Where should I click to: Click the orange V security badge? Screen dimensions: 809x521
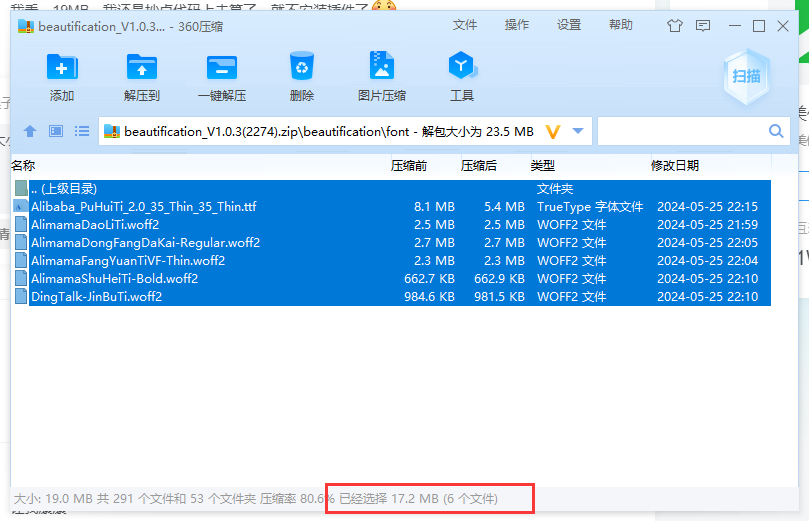553,132
